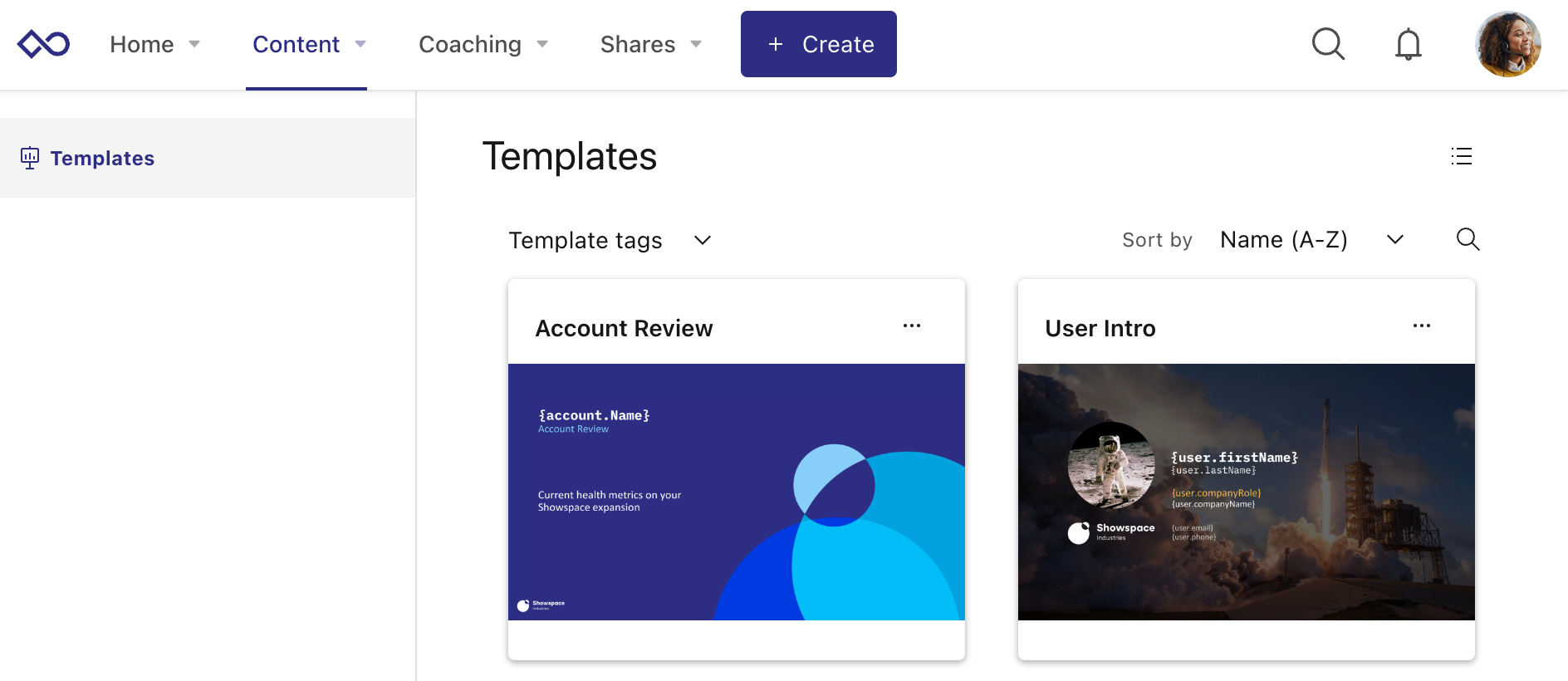Image resolution: width=1568 pixels, height=681 pixels.
Task: Switch to list view icon
Action: [1462, 156]
